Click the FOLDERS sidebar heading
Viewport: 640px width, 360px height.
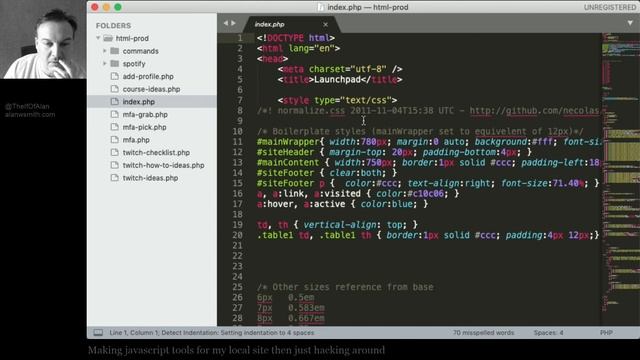coord(113,25)
